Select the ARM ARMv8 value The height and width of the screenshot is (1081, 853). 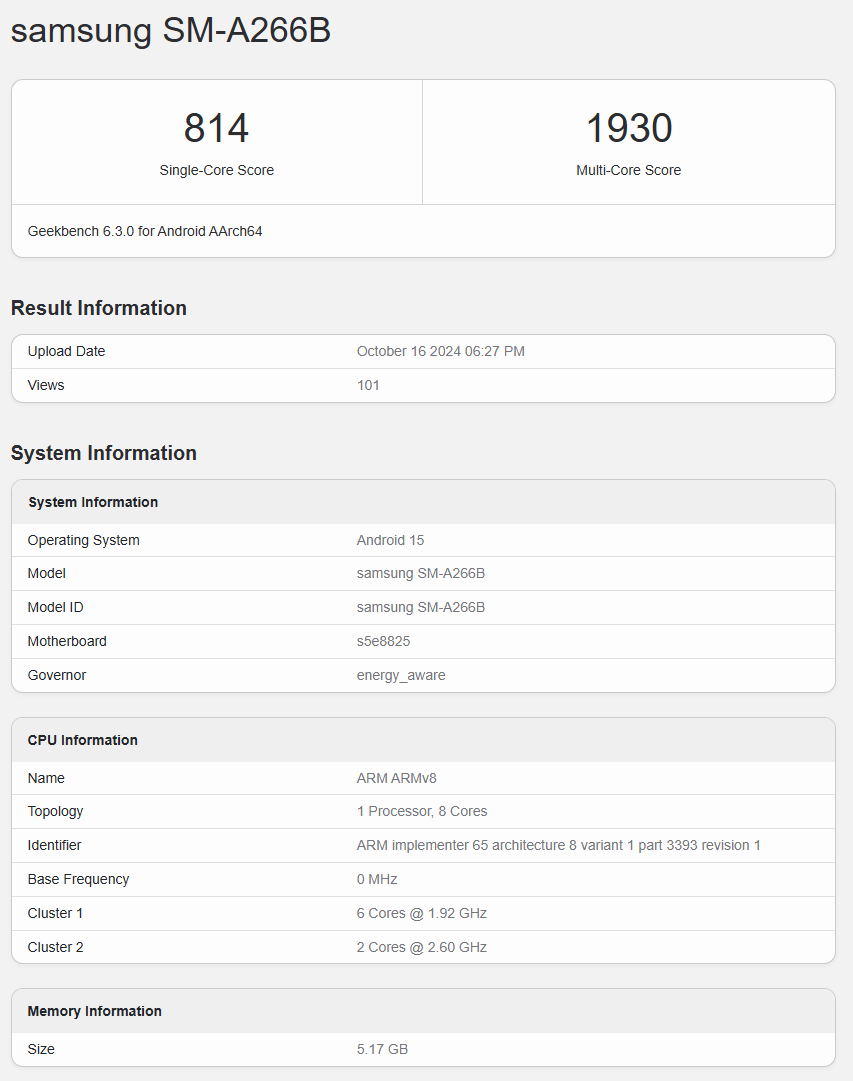tap(397, 778)
